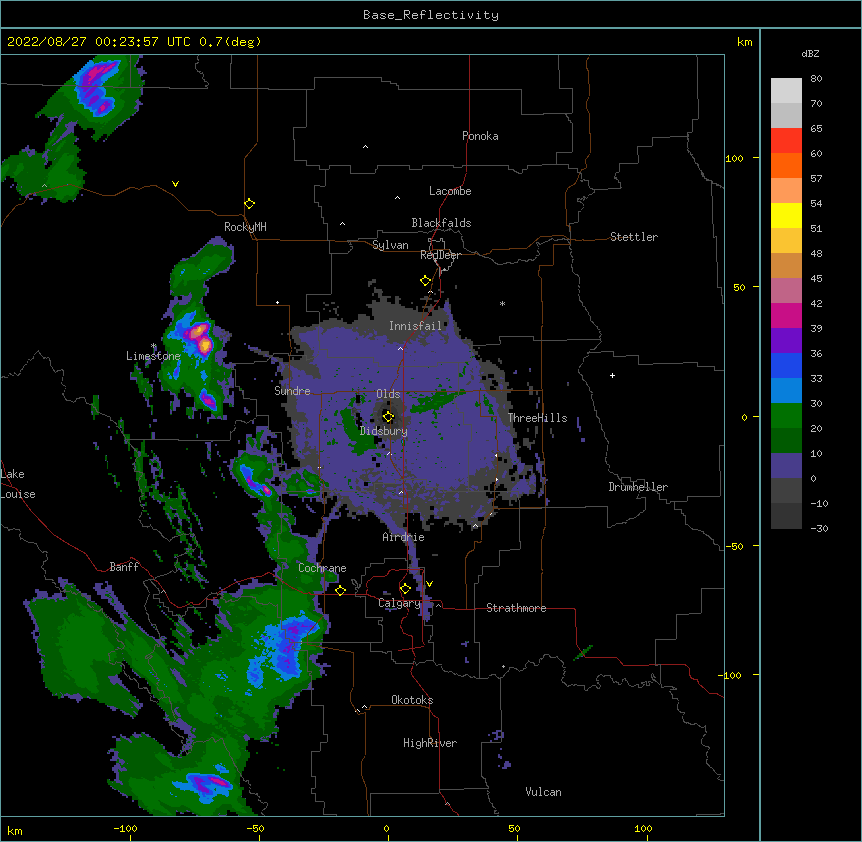This screenshot has width=862, height=842.
Task: Click the Blackfalds city label
Action: [x=441, y=223]
